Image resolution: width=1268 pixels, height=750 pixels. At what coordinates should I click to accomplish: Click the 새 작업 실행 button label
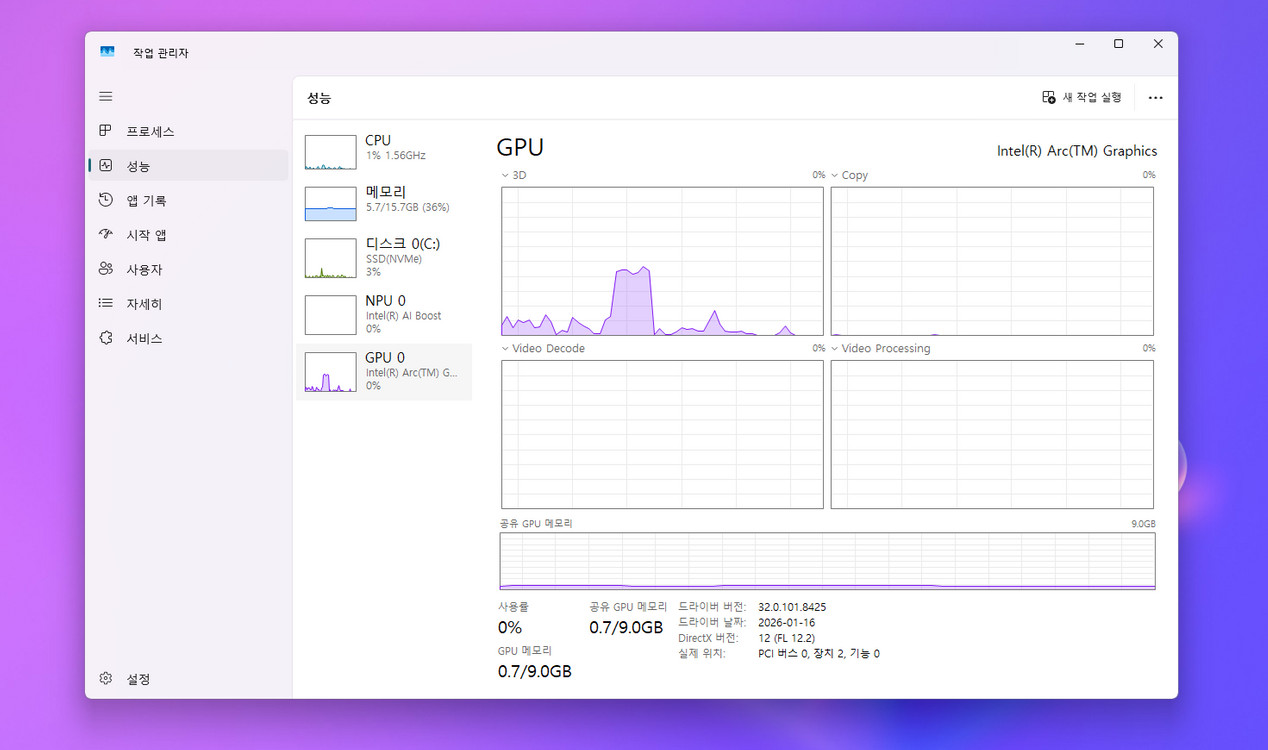(1092, 97)
